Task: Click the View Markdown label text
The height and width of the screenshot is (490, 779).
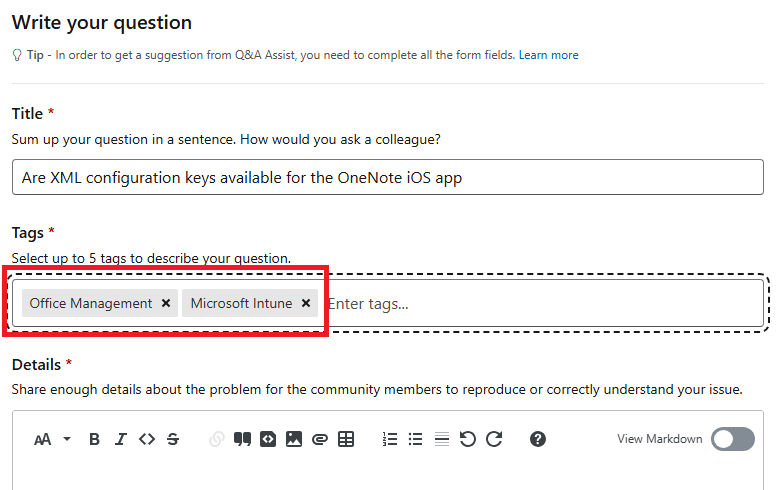Action: click(x=660, y=439)
